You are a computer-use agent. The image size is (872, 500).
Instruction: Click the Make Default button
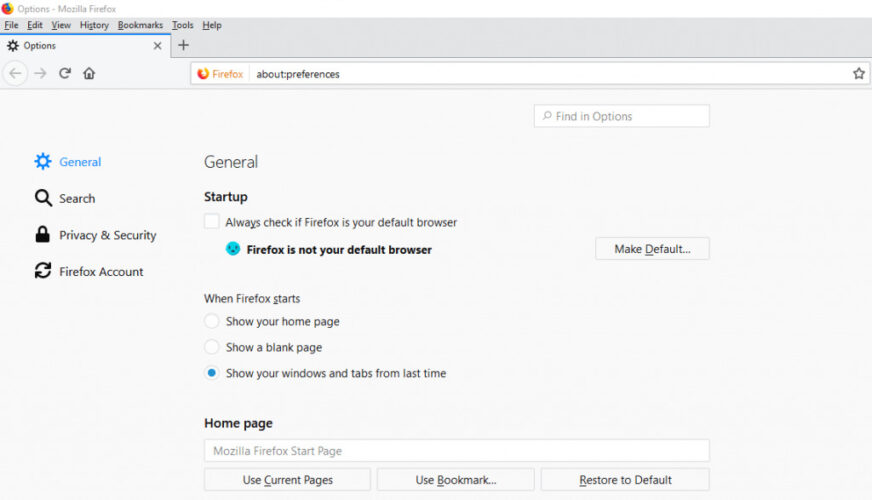tap(652, 249)
